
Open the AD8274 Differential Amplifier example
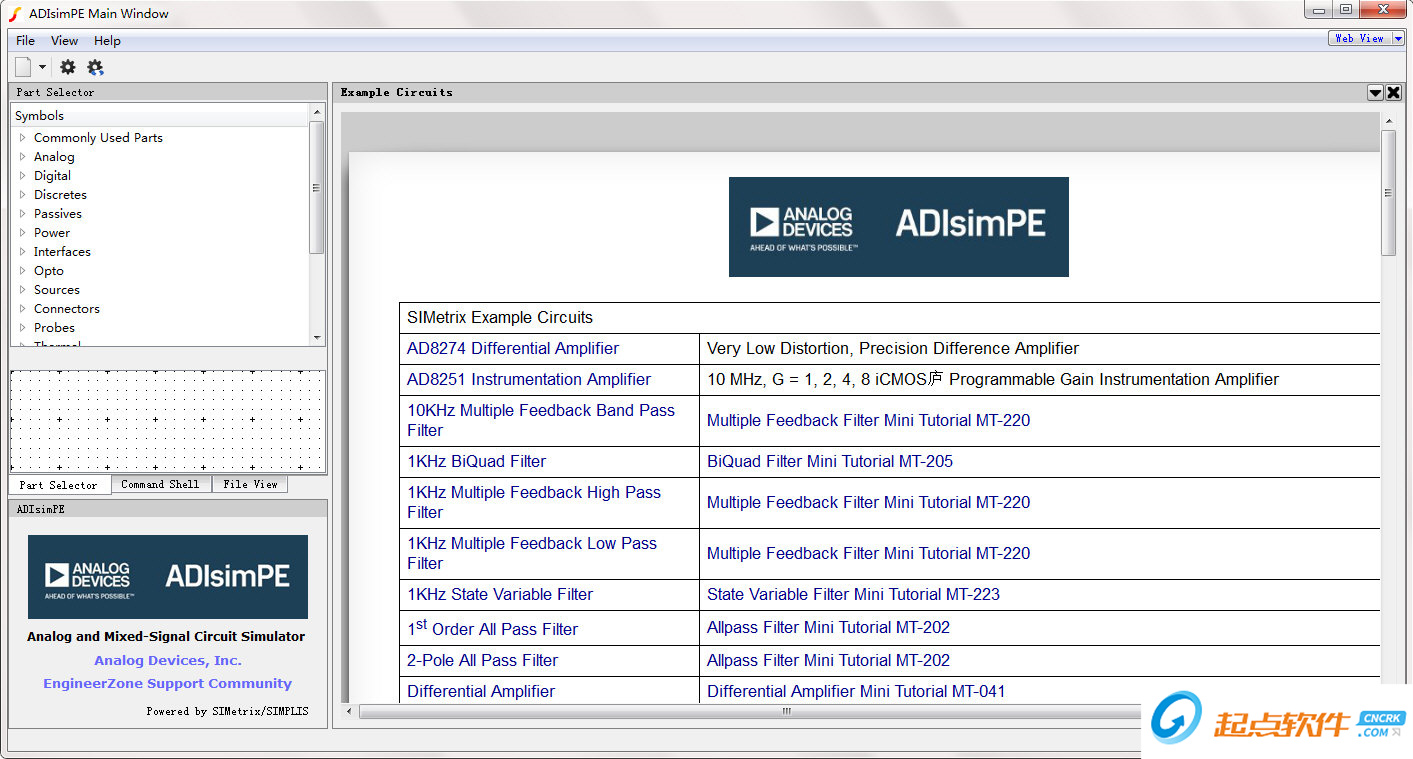click(x=512, y=348)
